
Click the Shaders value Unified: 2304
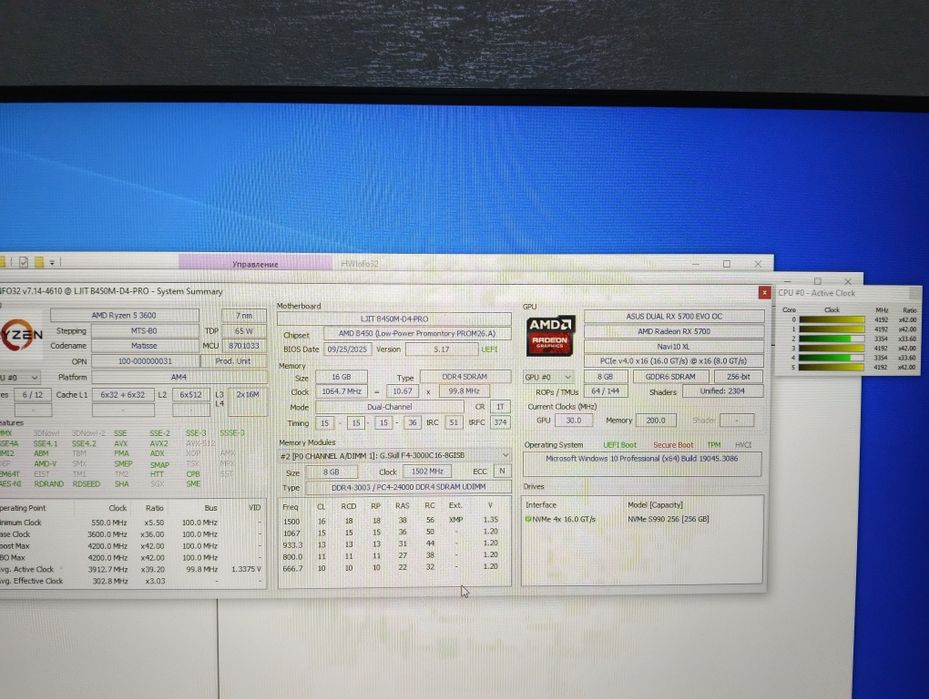[722, 391]
